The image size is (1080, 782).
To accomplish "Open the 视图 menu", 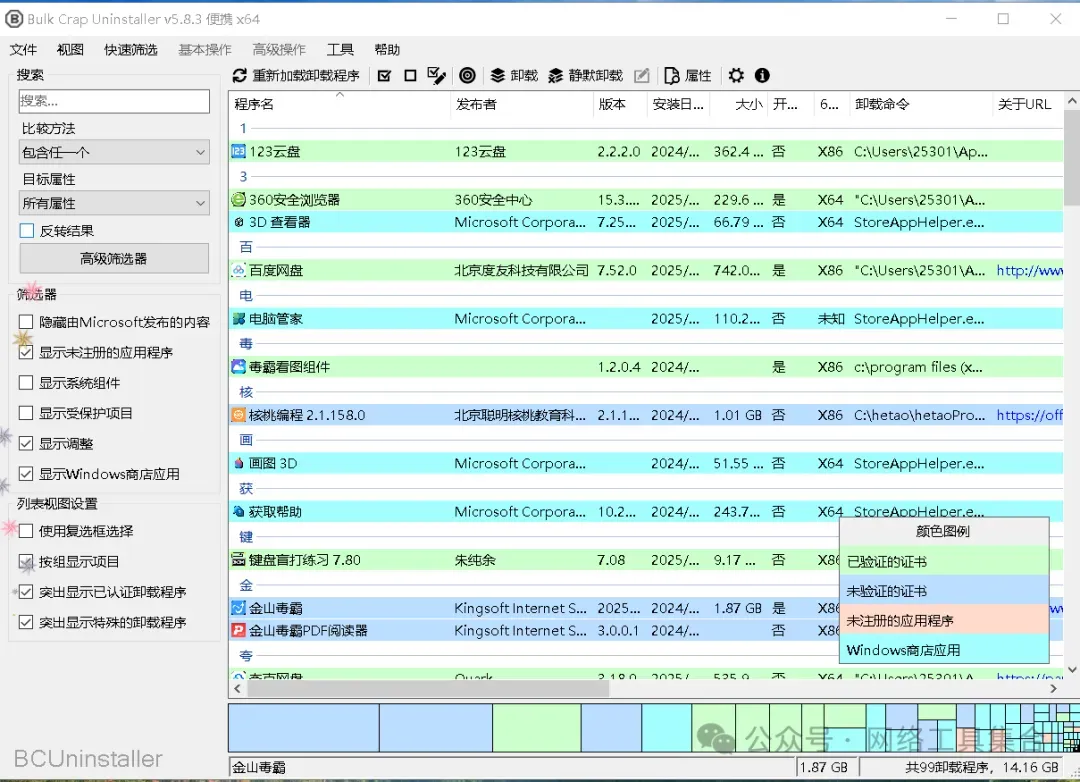I will pos(70,50).
